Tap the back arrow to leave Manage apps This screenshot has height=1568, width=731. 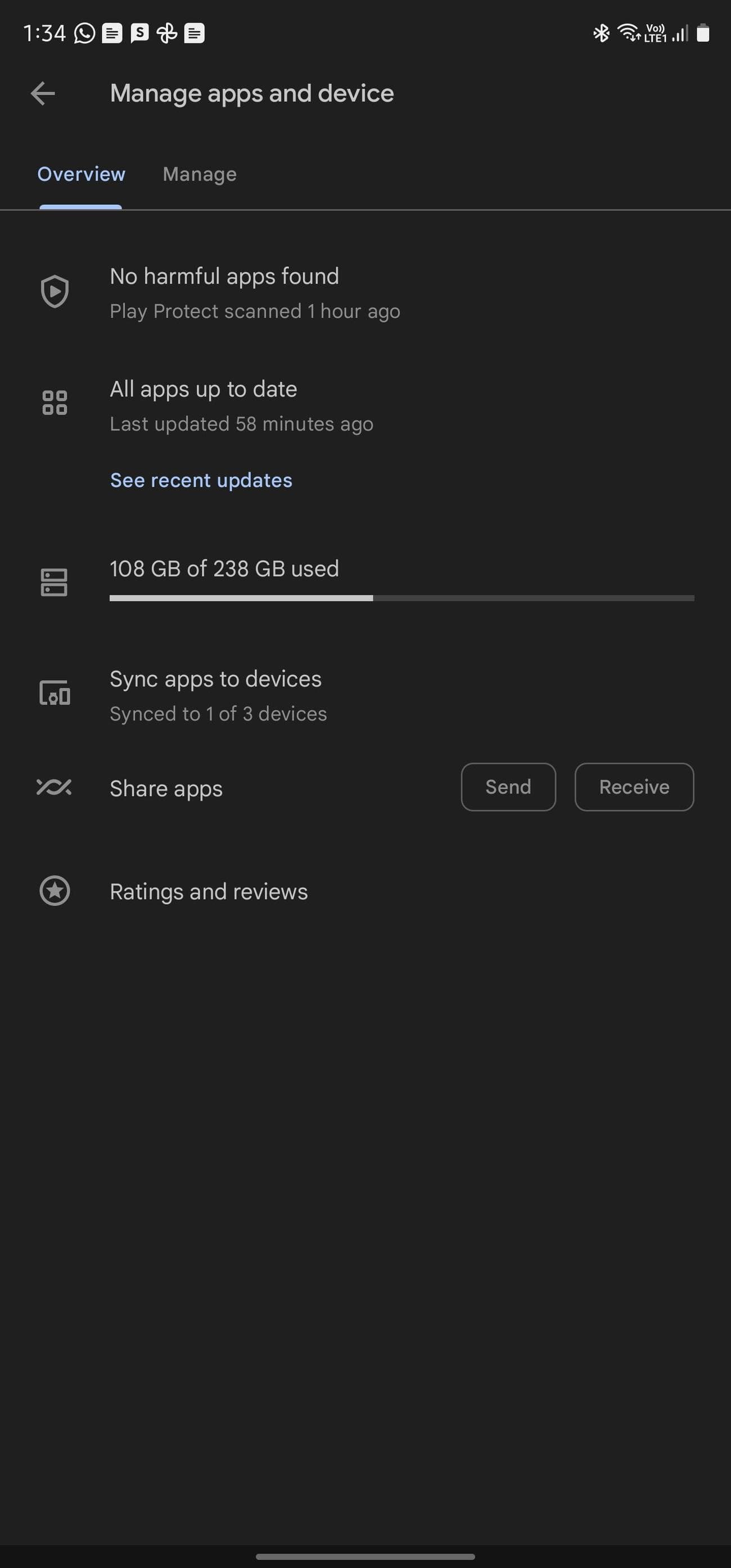coord(43,92)
